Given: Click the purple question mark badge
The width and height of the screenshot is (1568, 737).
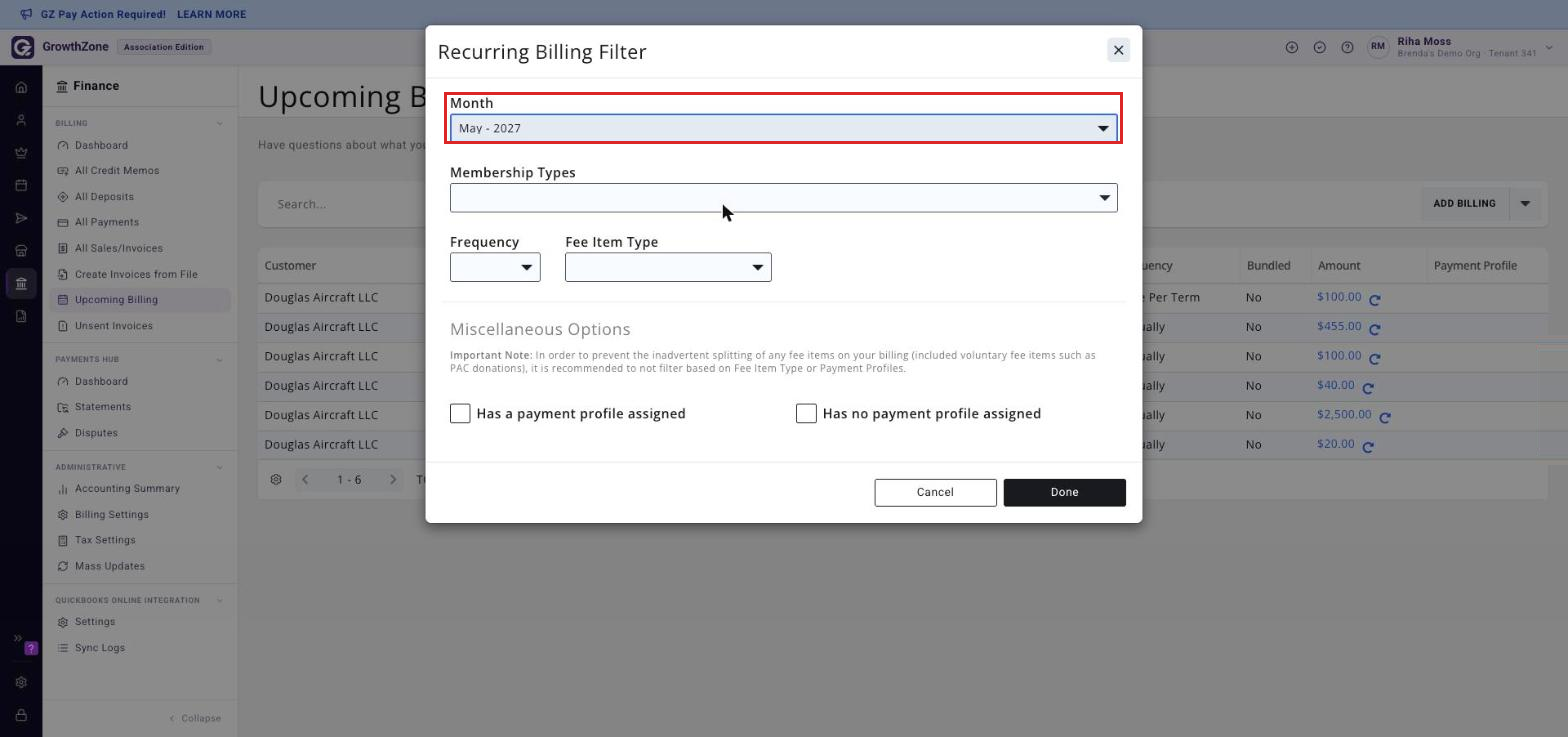Looking at the screenshot, I should click(x=31, y=648).
